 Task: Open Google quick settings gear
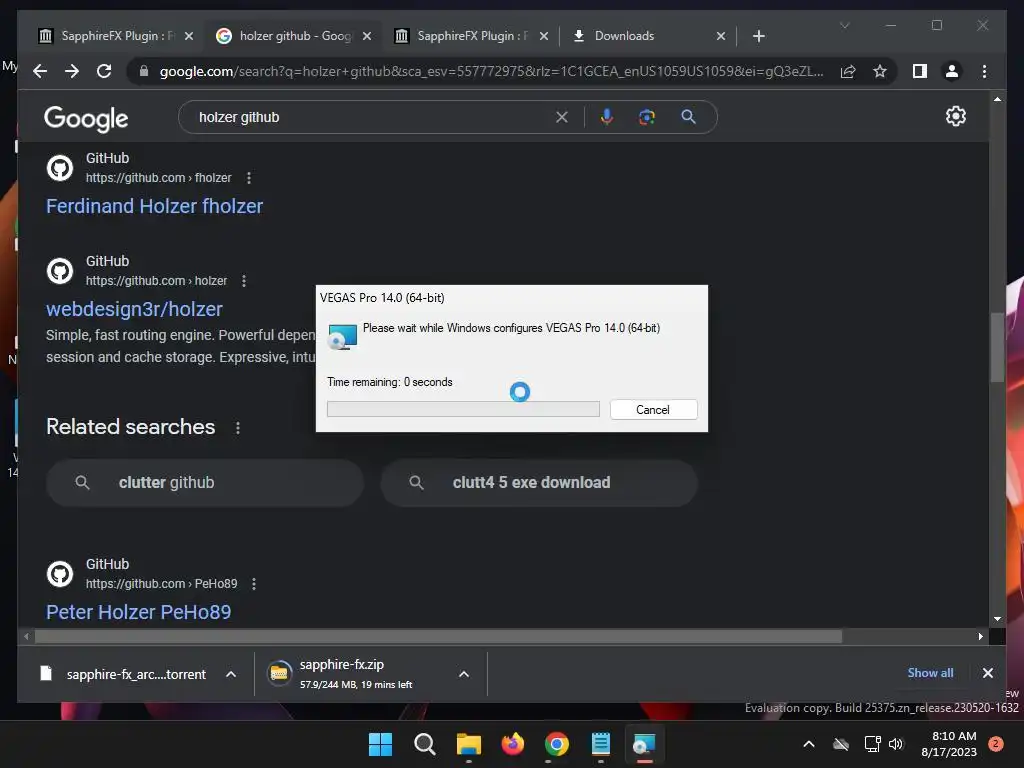[955, 116]
